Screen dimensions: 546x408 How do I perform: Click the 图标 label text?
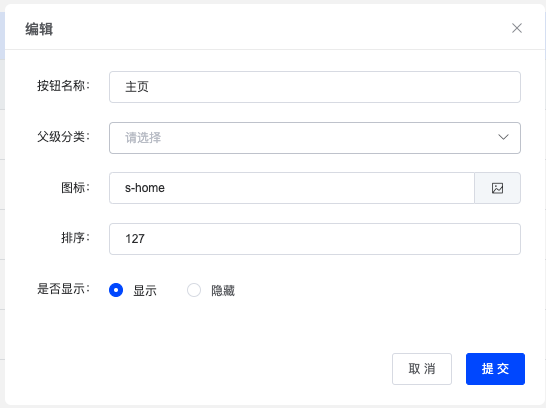76,188
